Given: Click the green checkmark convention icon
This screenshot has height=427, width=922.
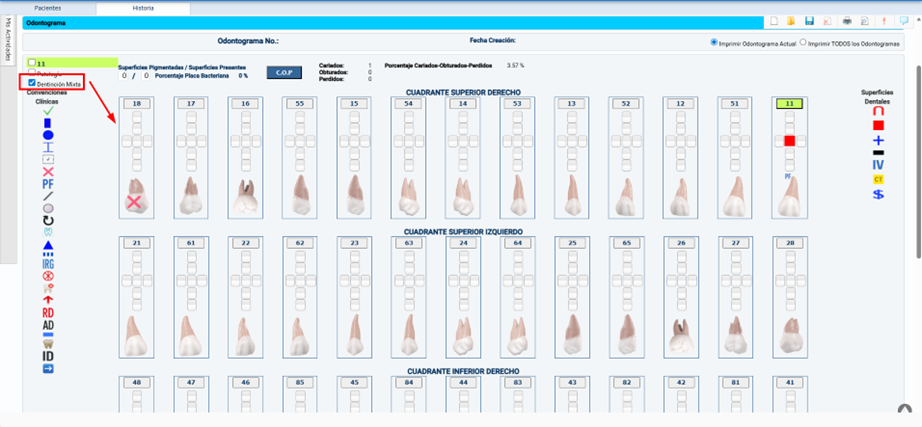Looking at the screenshot, I should [x=48, y=111].
